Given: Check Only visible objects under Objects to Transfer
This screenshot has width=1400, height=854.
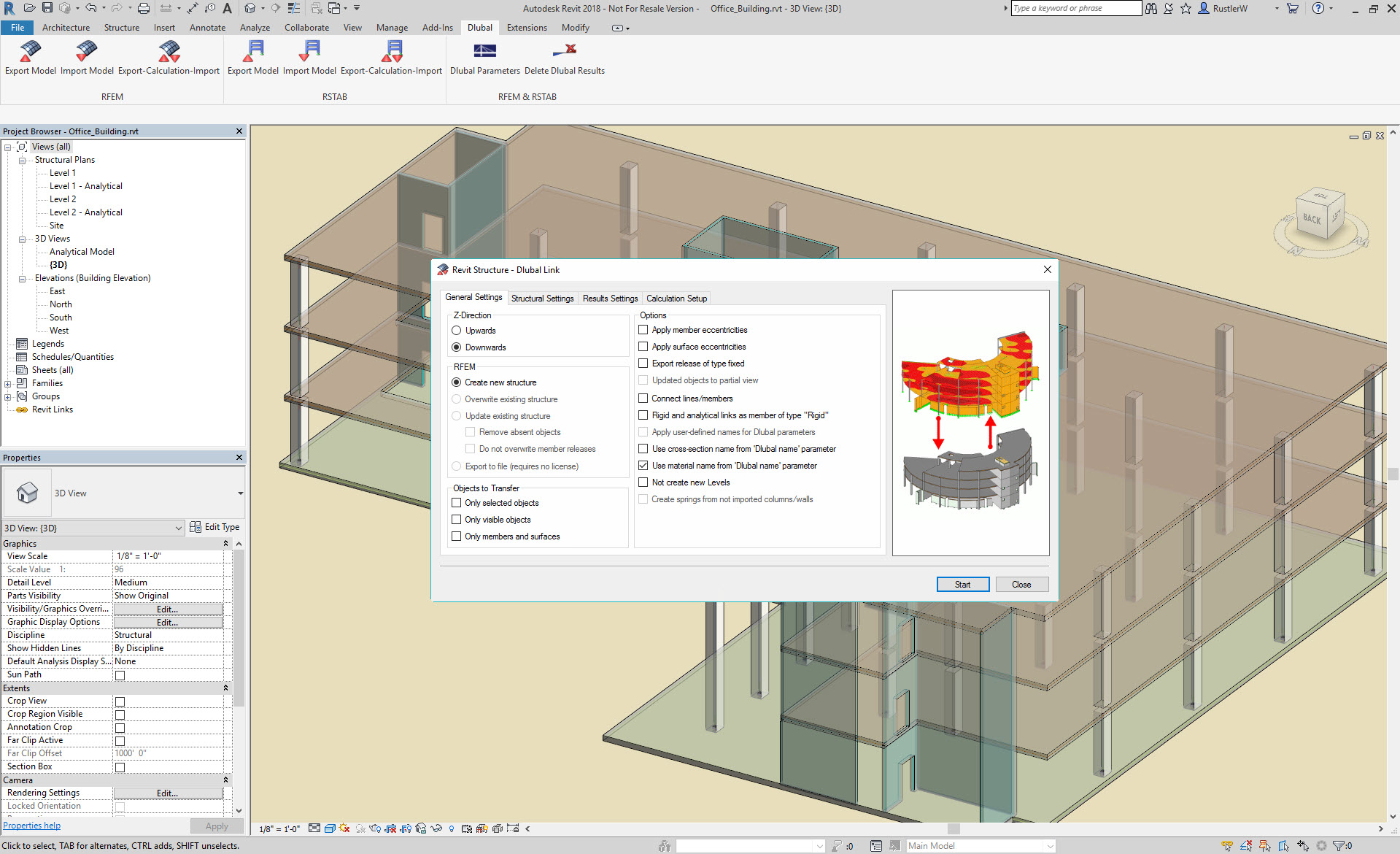Looking at the screenshot, I should click(x=457, y=519).
